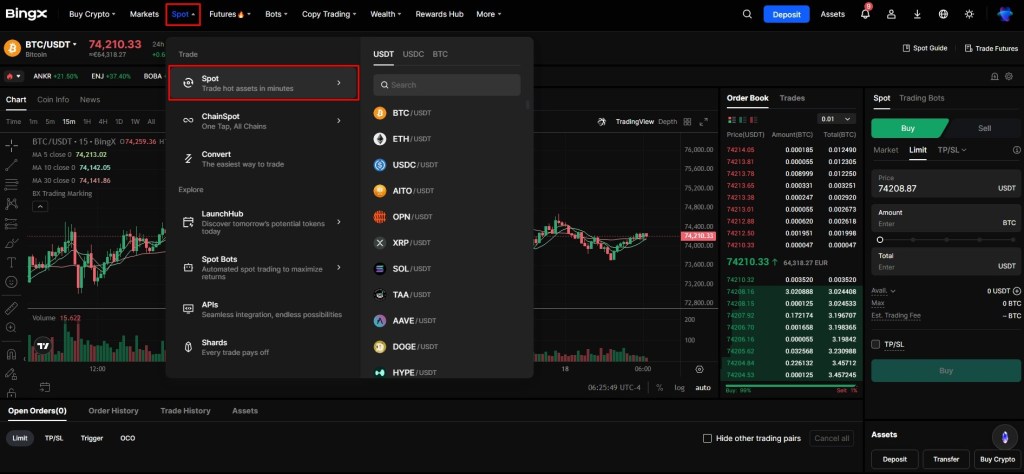Screen dimensions: 1024x474
Task: Select the ruler measure tool
Action: 11,308
